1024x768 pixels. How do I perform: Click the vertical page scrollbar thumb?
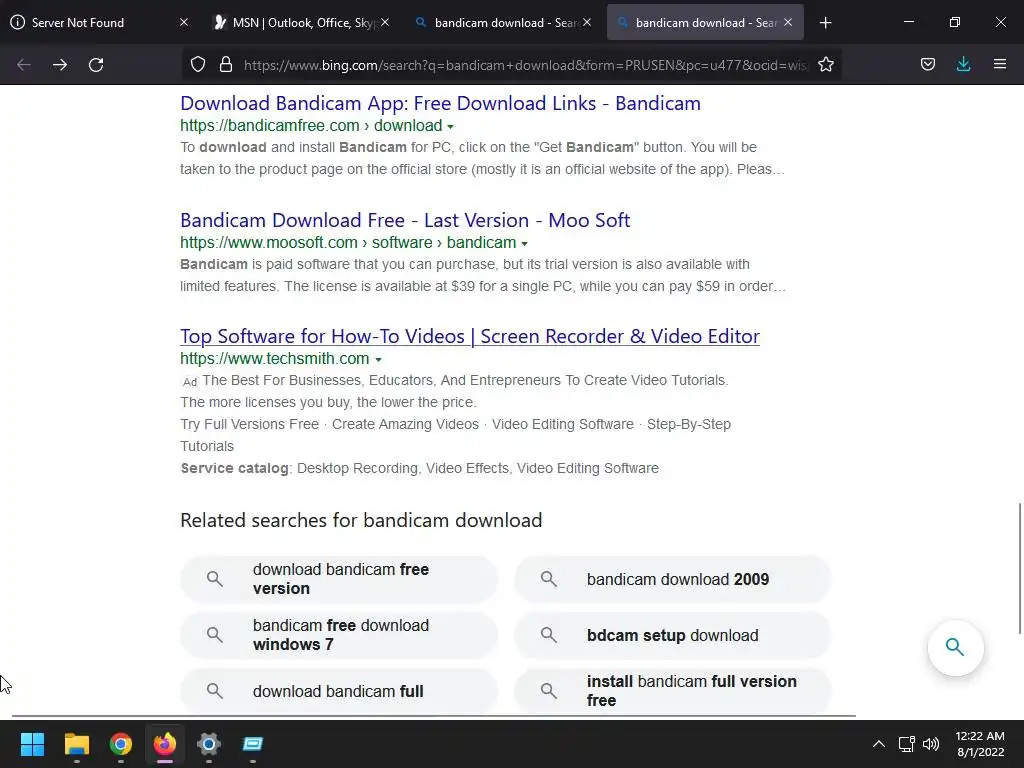coord(1019,568)
